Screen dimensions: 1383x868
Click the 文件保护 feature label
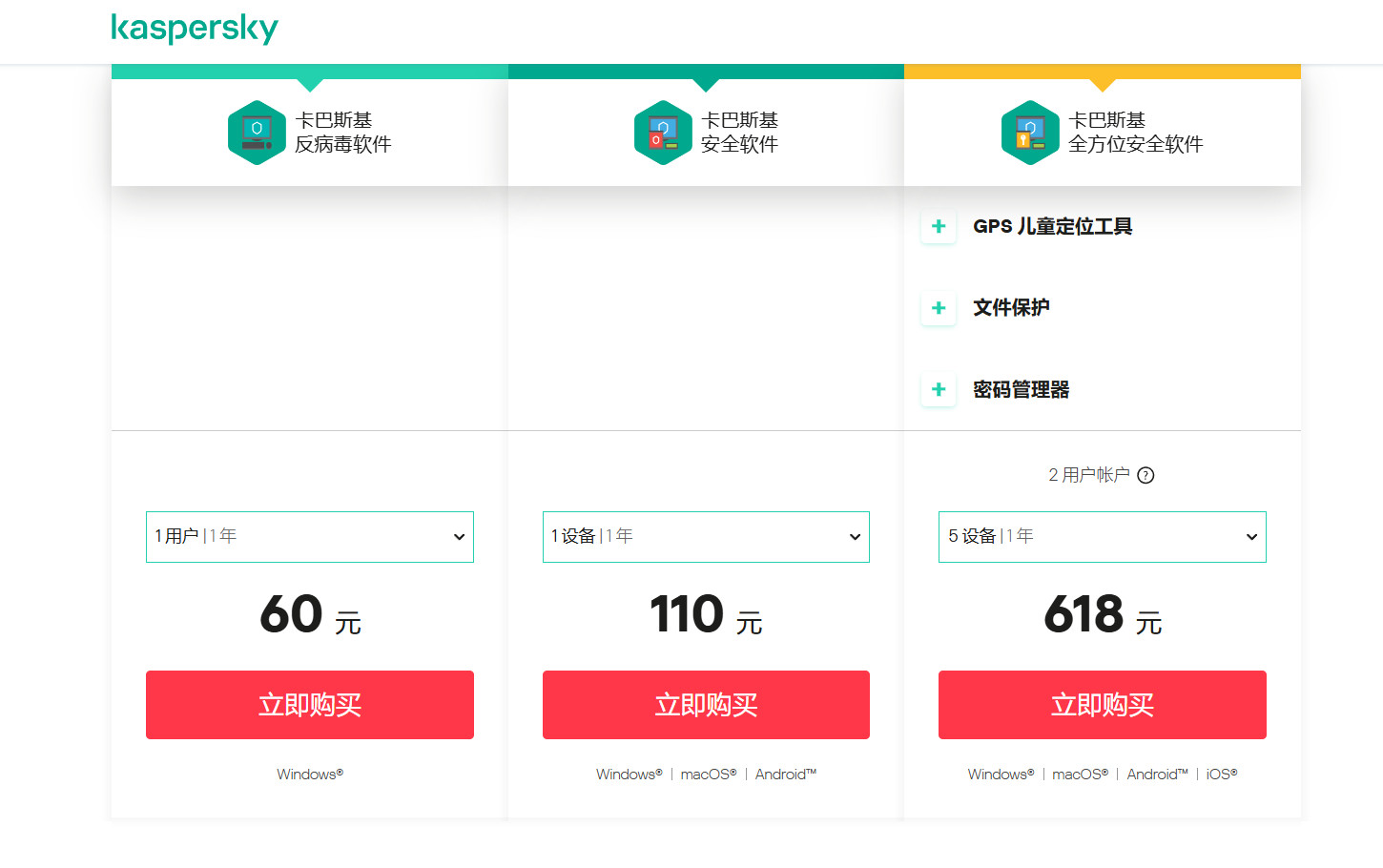pos(1011,308)
